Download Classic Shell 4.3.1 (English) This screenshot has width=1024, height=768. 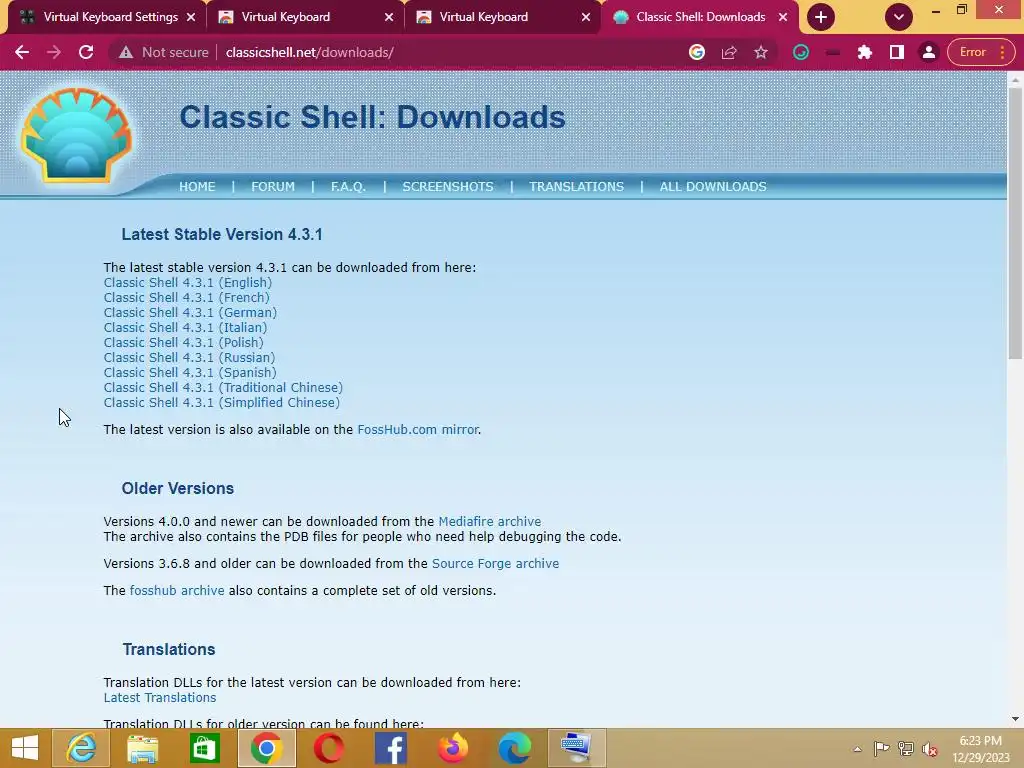pos(187,283)
